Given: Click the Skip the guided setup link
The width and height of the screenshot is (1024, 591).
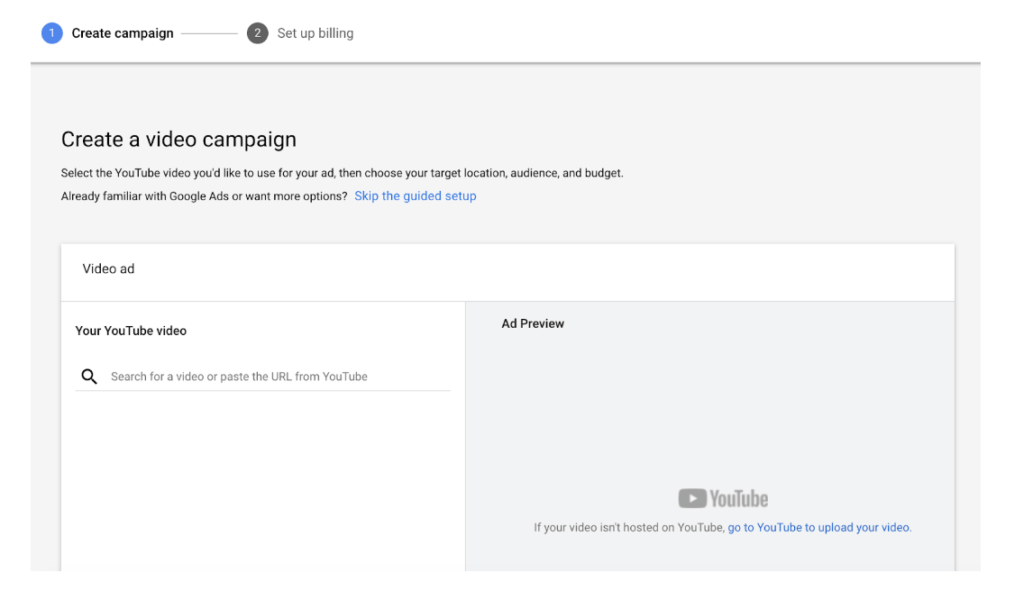Looking at the screenshot, I should (415, 196).
